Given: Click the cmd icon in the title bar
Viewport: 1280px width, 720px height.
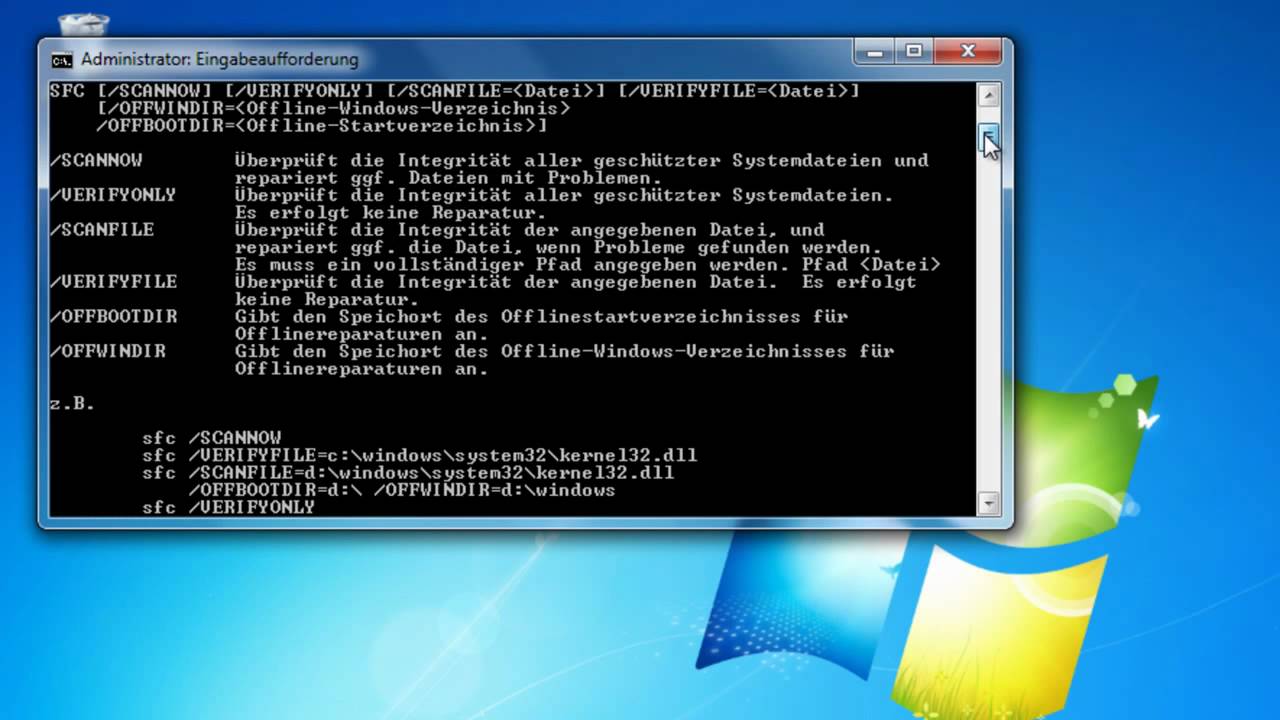Looking at the screenshot, I should tap(61, 60).
